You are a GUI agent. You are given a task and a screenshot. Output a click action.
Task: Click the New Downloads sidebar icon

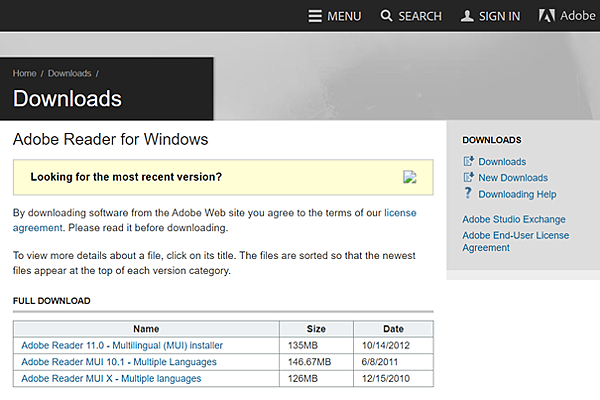click(x=468, y=178)
